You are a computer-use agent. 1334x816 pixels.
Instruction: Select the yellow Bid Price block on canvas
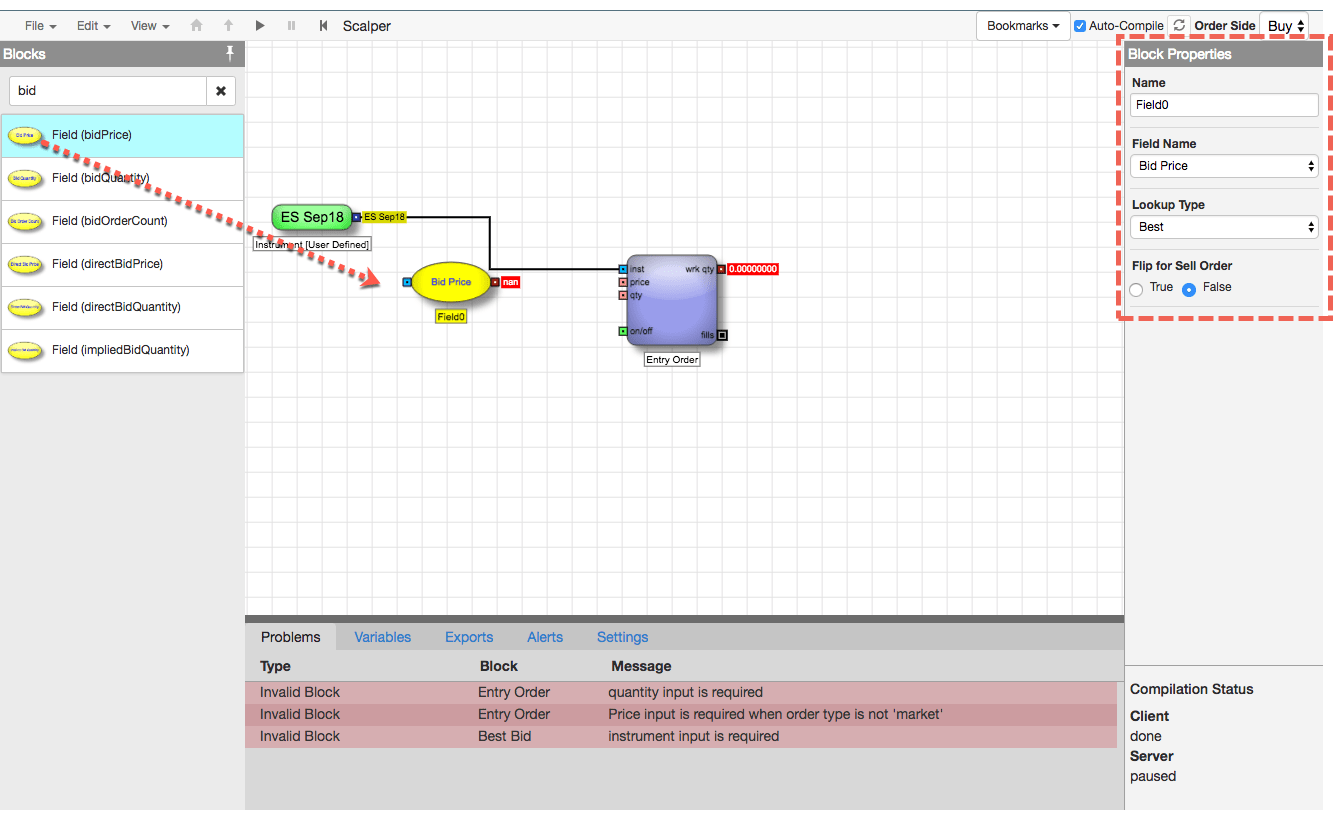[451, 282]
